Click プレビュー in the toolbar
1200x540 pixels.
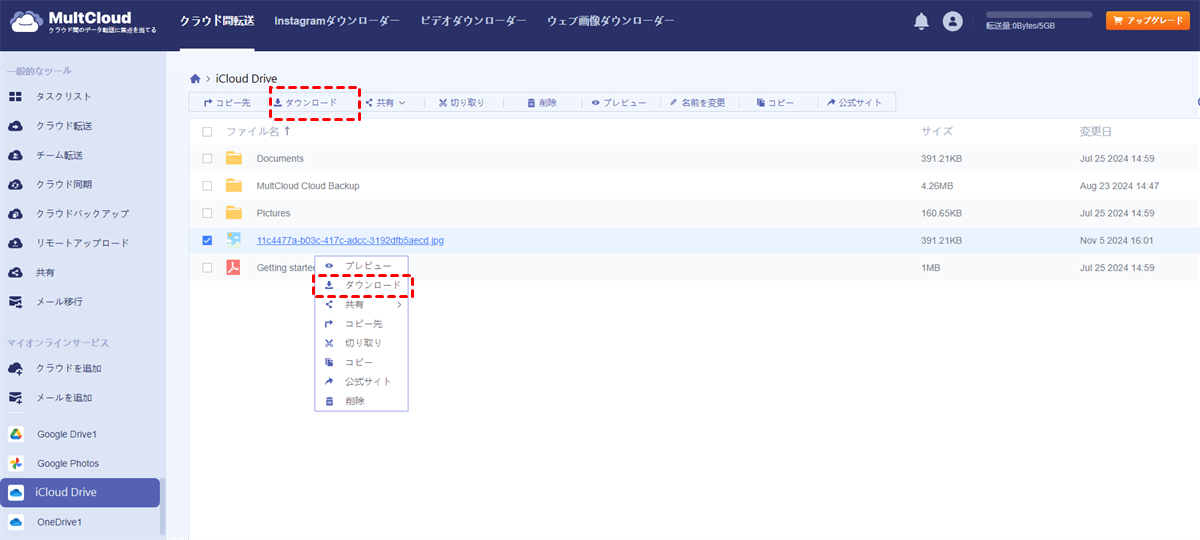pos(619,102)
